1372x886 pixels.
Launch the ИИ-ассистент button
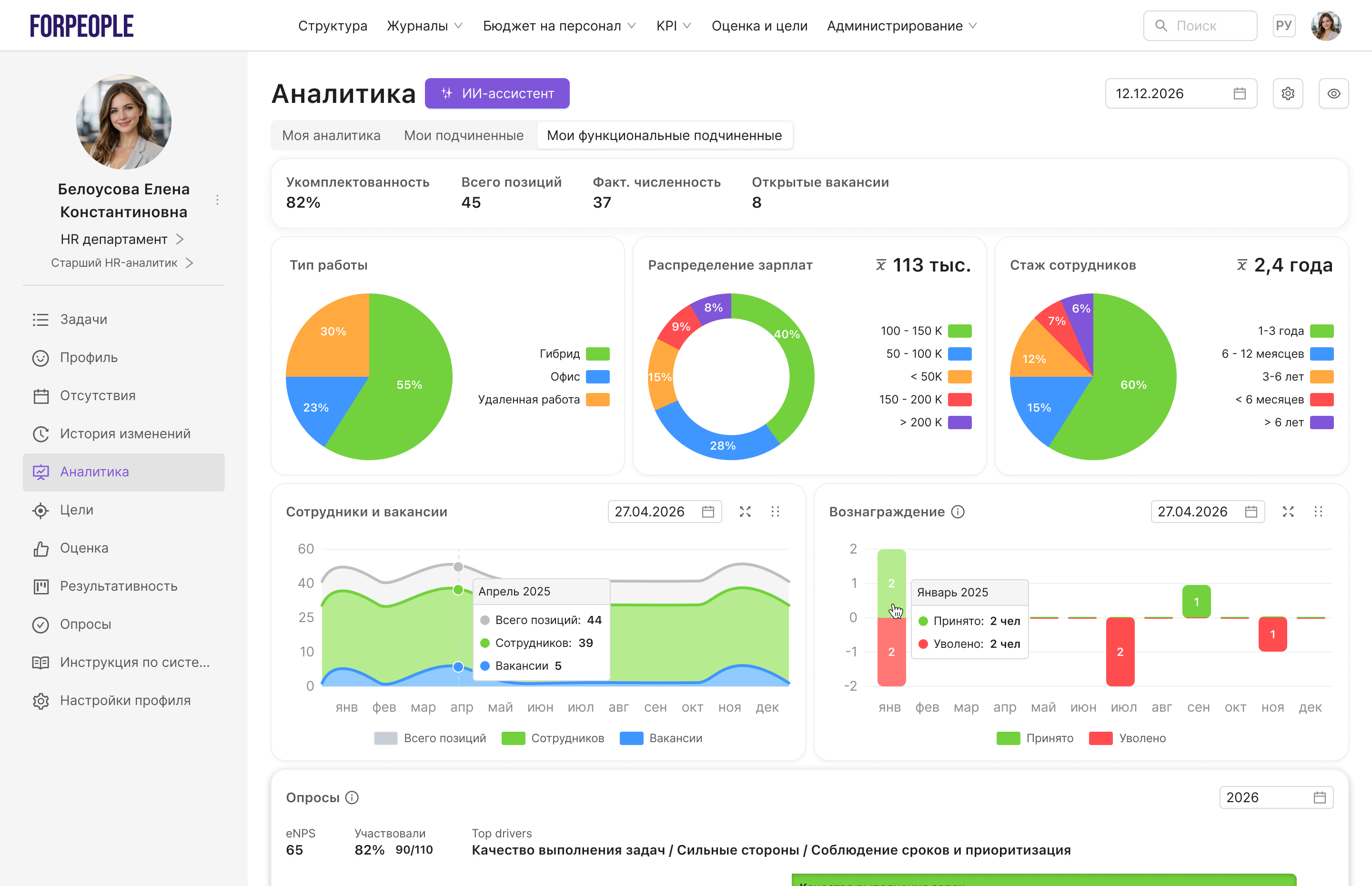[x=497, y=93]
